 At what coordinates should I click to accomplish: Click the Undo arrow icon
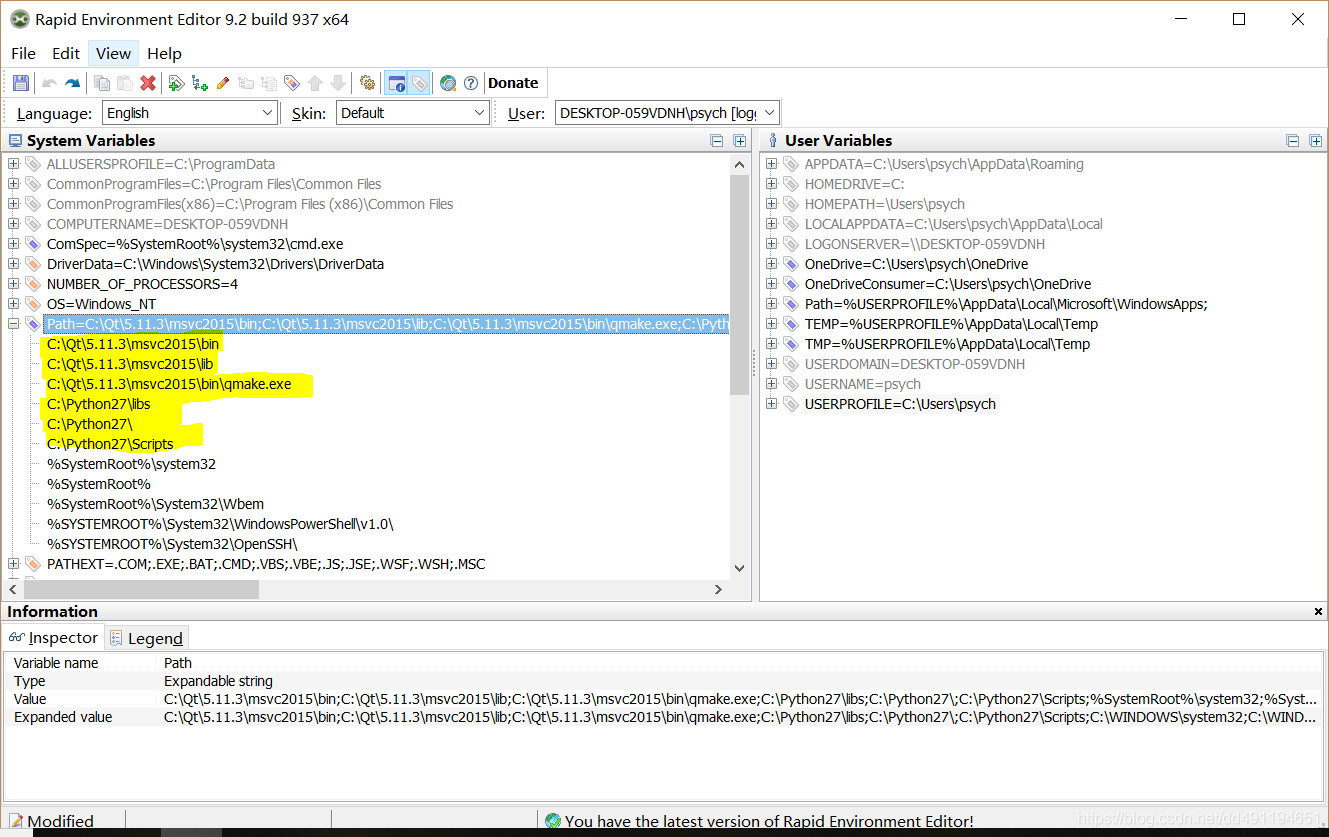coord(49,83)
